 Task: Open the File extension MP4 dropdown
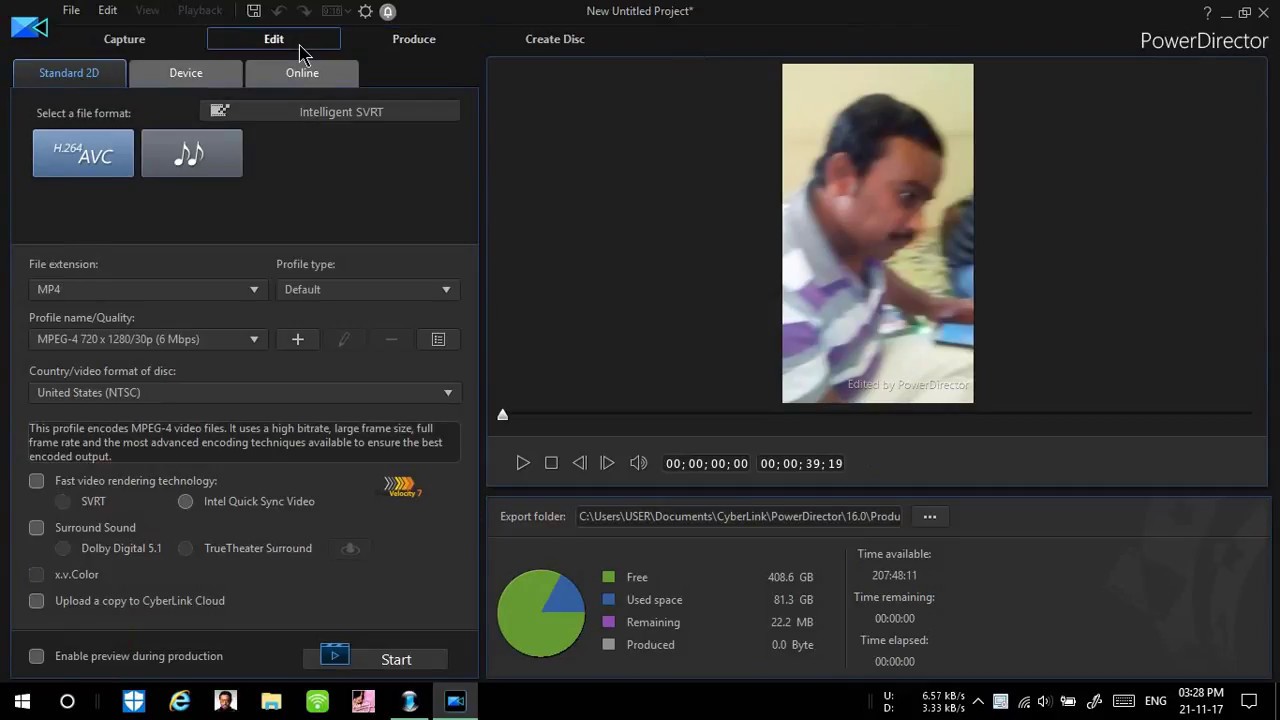pos(147,289)
